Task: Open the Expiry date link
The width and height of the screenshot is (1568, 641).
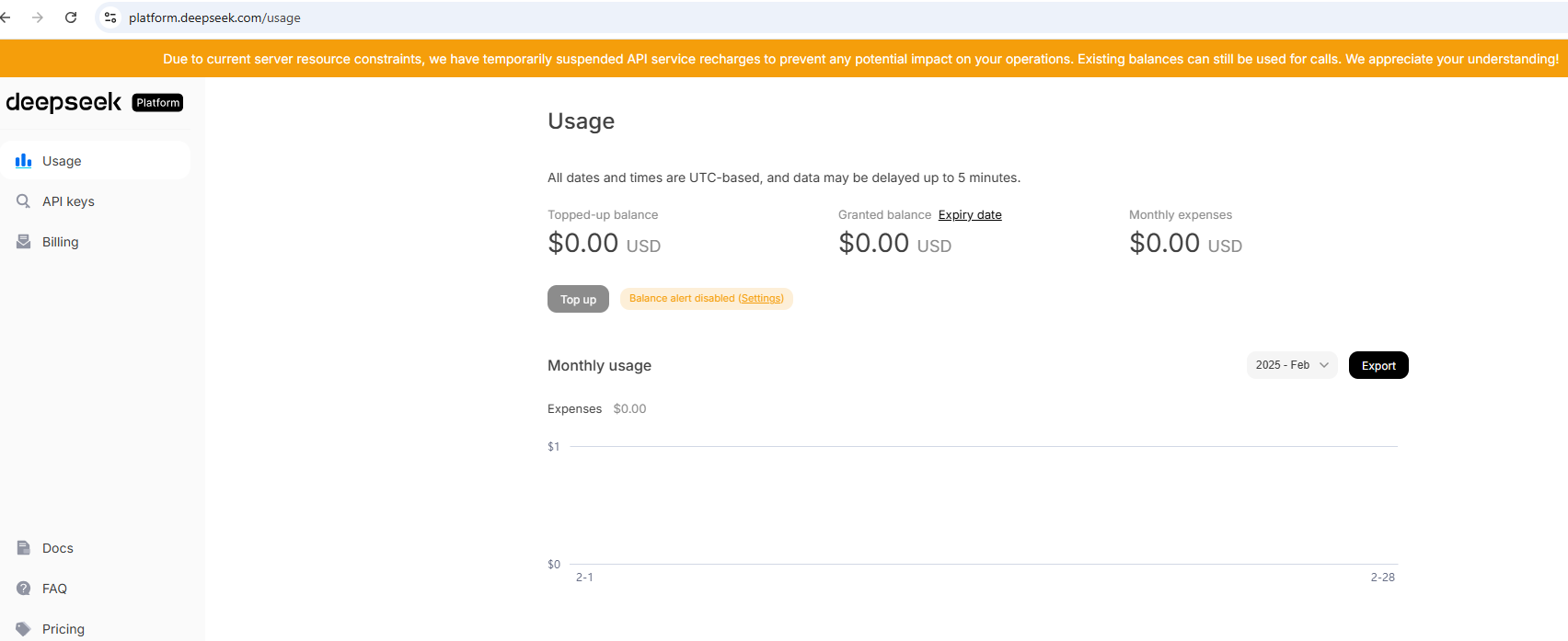Action: pos(970,215)
